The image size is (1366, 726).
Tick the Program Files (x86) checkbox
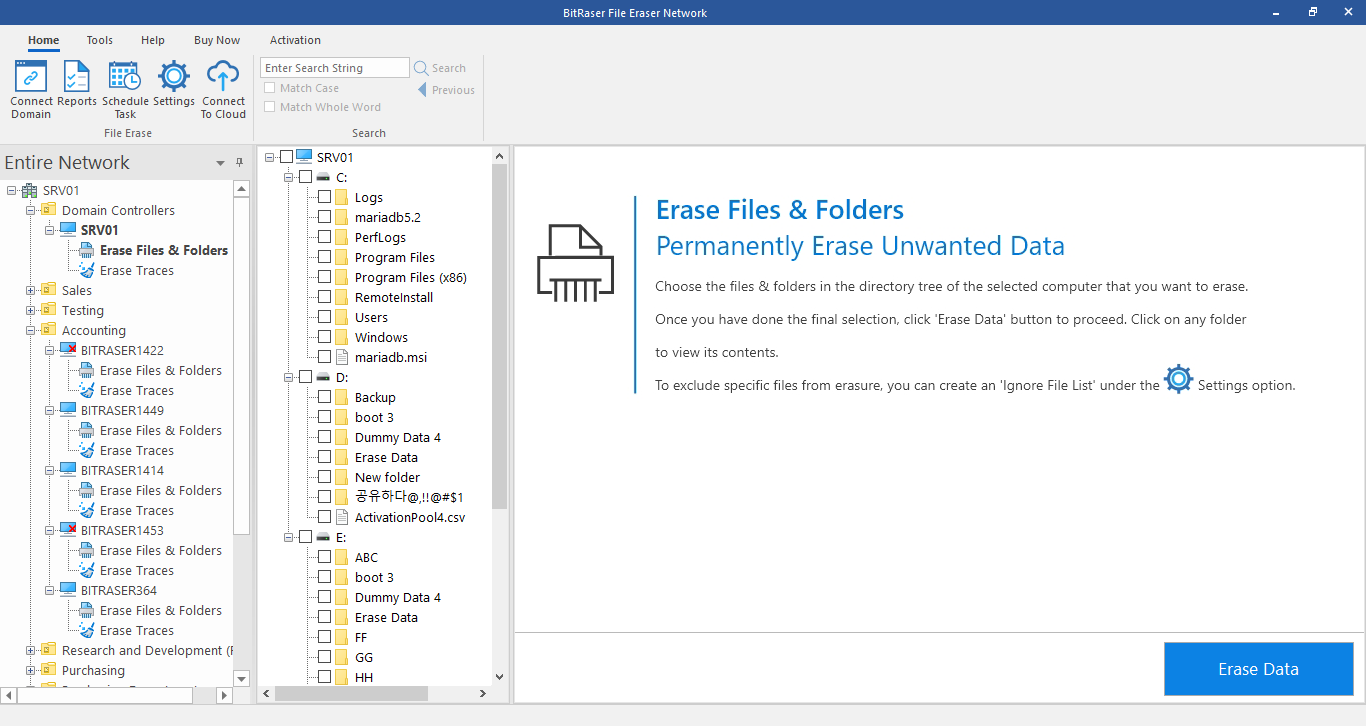pyautogui.click(x=324, y=277)
